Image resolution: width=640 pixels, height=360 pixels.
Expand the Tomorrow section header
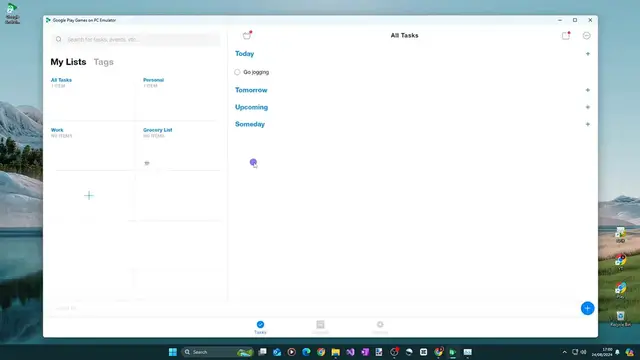[251, 90]
